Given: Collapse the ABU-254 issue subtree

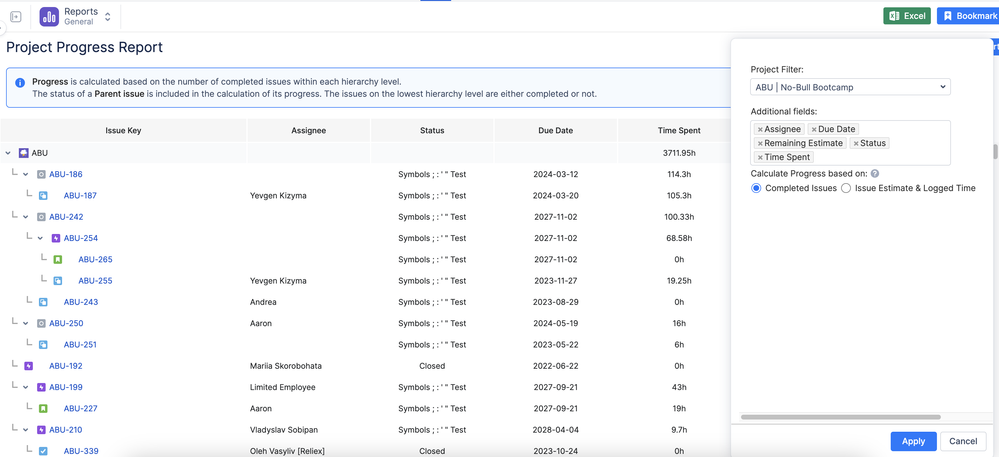Looking at the screenshot, I should point(41,238).
